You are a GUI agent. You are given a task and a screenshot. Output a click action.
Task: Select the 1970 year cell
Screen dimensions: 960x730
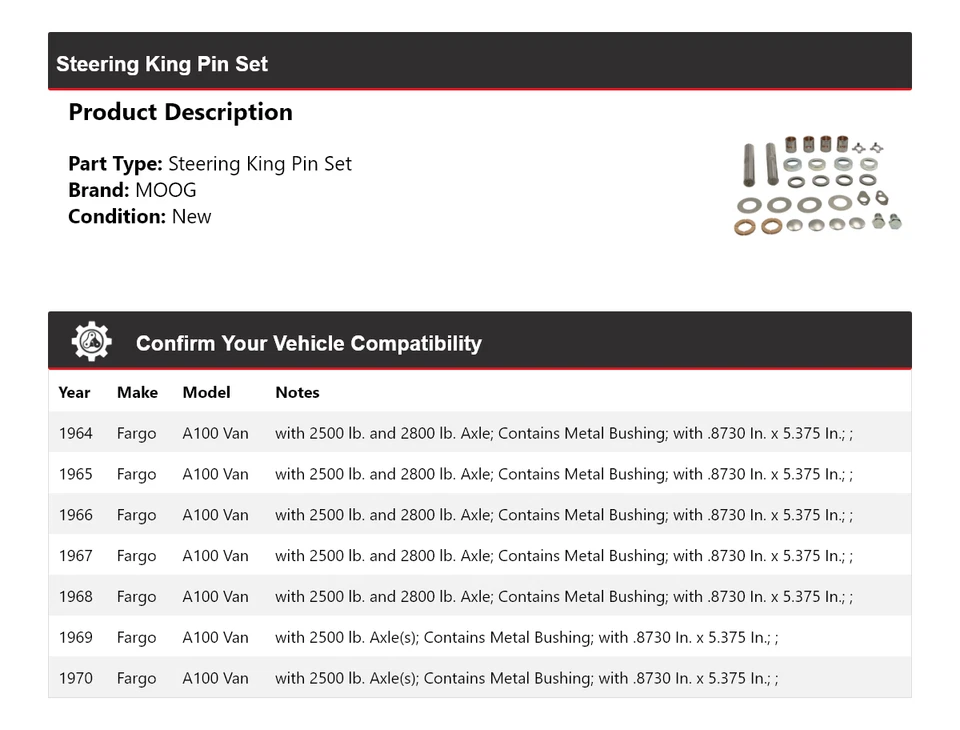point(75,678)
